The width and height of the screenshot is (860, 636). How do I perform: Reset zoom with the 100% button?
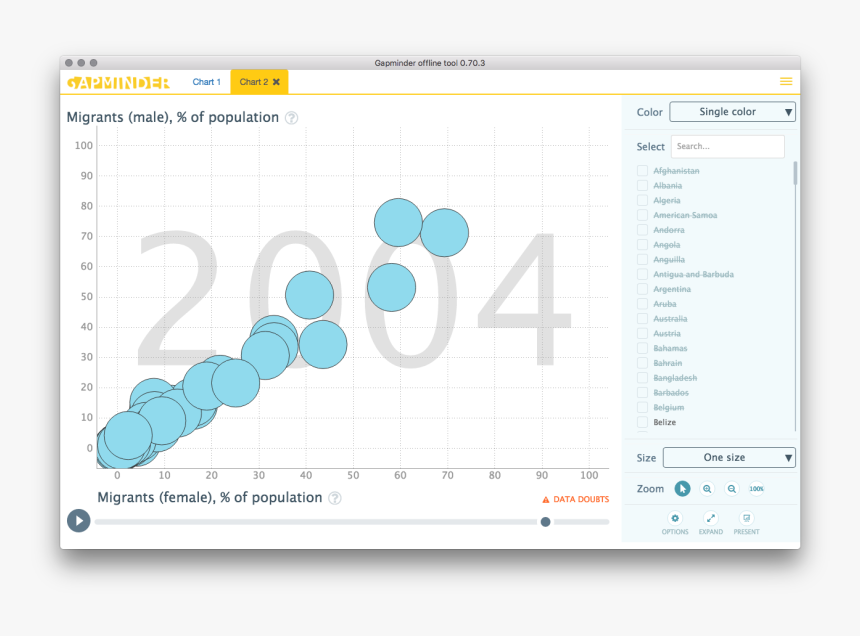(x=756, y=489)
